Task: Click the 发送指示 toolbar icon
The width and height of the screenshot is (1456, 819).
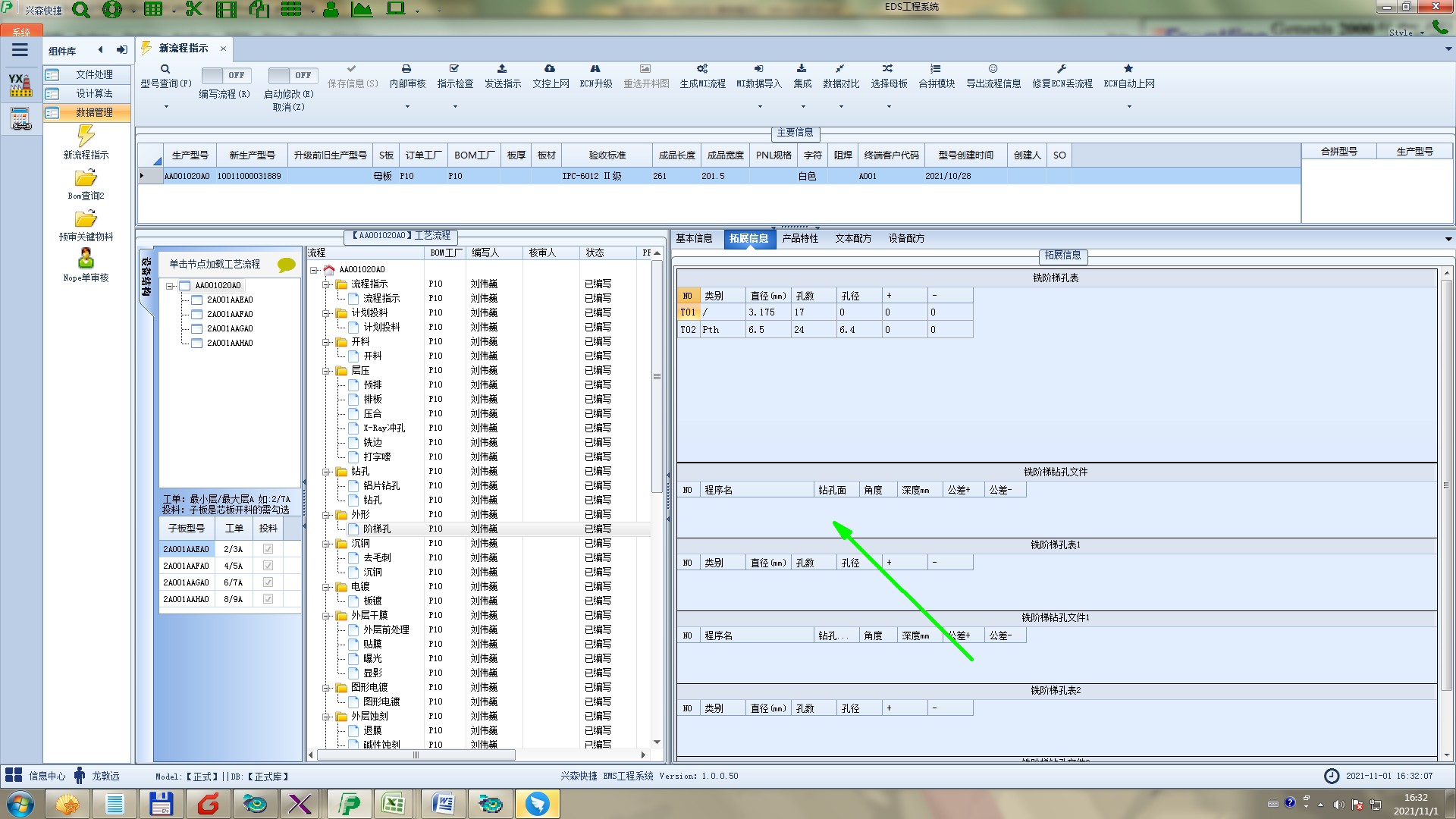Action: 502,69
